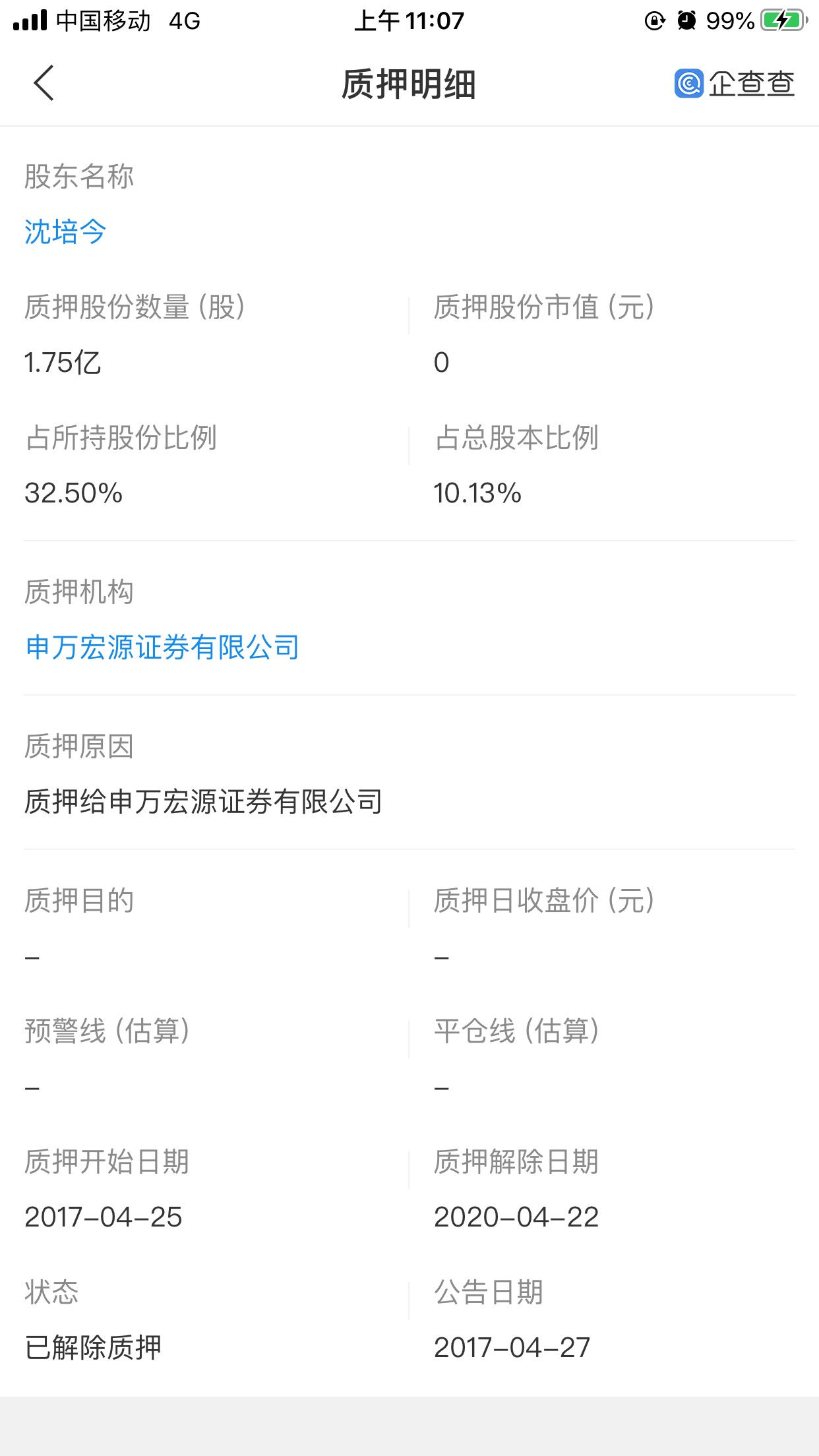Tap the pledged shares value 1.75亿
The width and height of the screenshot is (819, 1456).
pos(63,363)
